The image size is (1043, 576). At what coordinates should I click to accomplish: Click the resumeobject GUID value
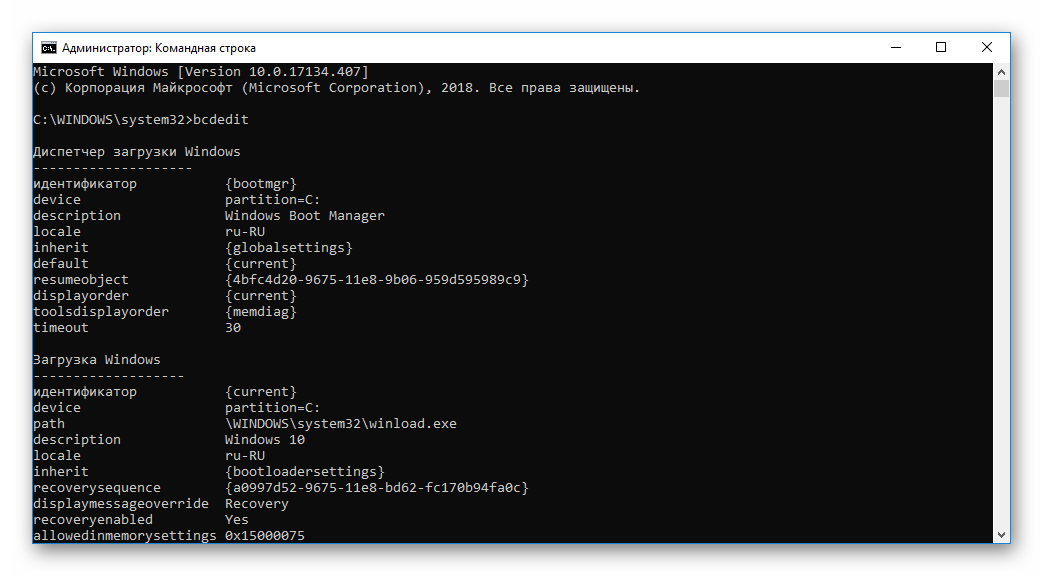(376, 280)
